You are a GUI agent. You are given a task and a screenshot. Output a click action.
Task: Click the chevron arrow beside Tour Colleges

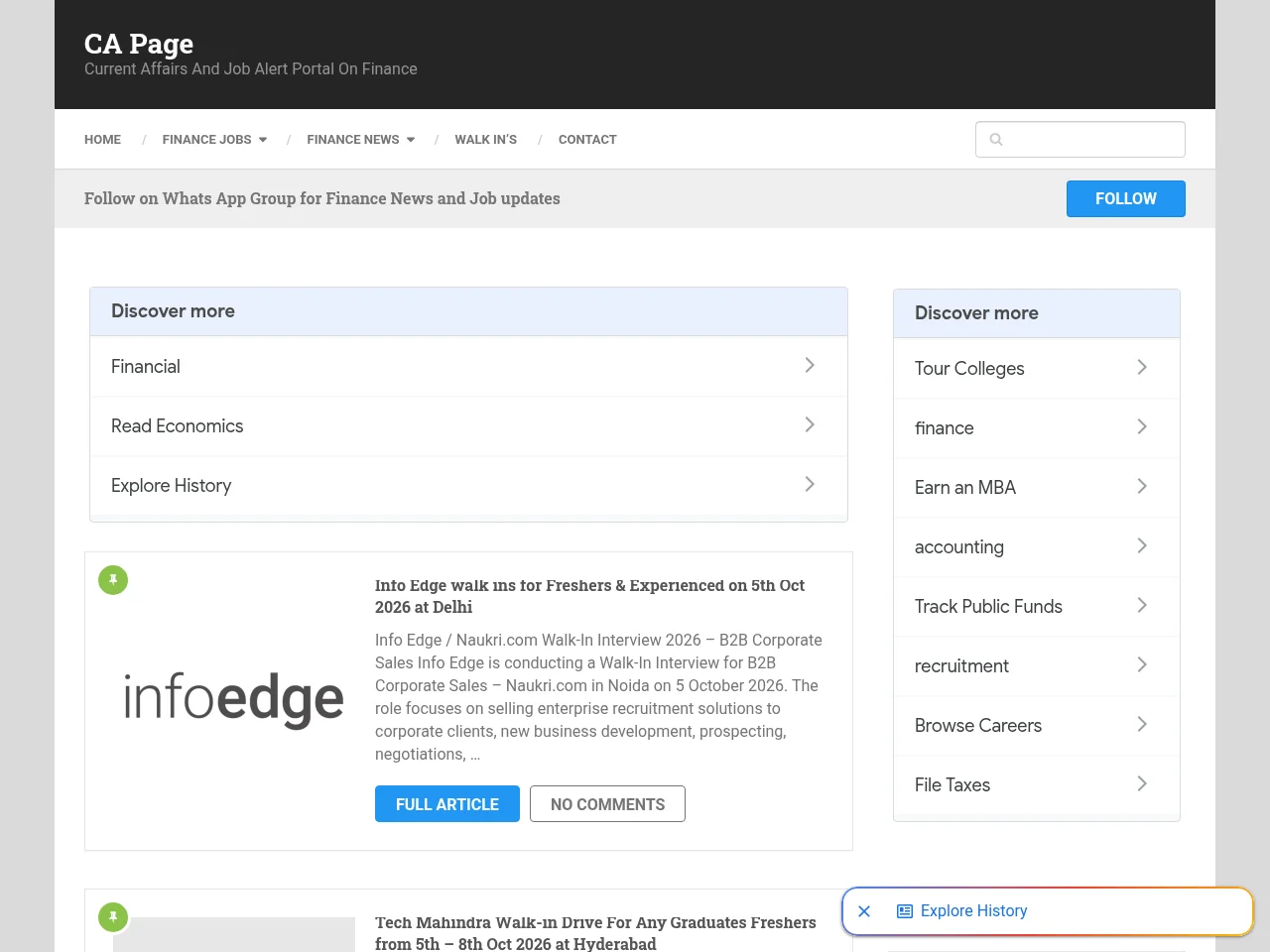click(1142, 367)
